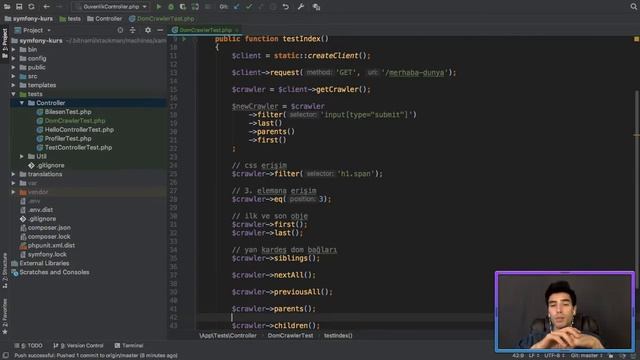Expand the Util folder

pos(22,156)
